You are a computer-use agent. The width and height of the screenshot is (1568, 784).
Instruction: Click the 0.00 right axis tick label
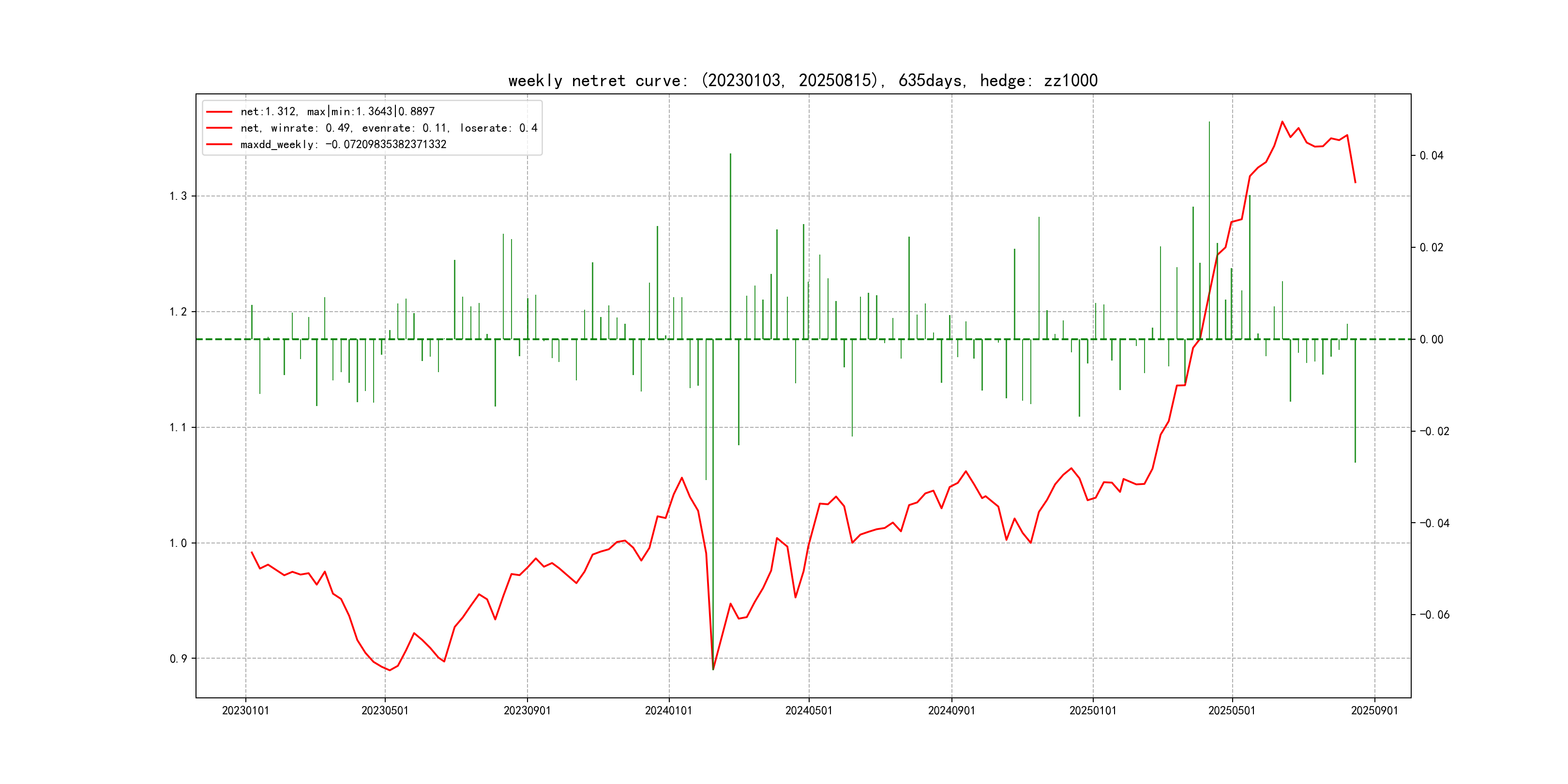(1431, 340)
